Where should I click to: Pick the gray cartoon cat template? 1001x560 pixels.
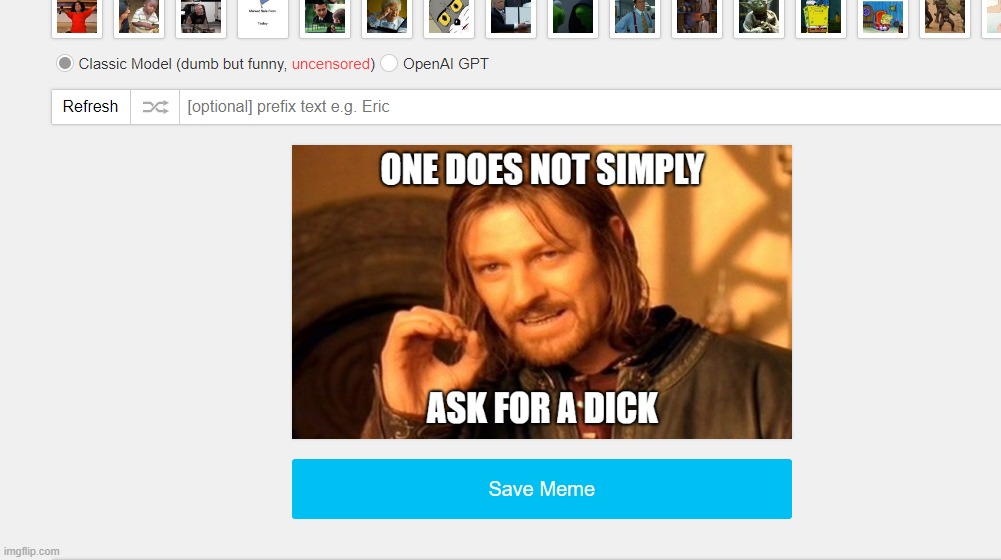(448, 17)
